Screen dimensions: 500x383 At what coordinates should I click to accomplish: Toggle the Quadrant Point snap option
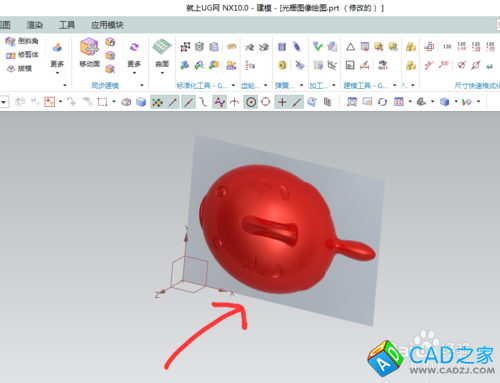(x=266, y=102)
